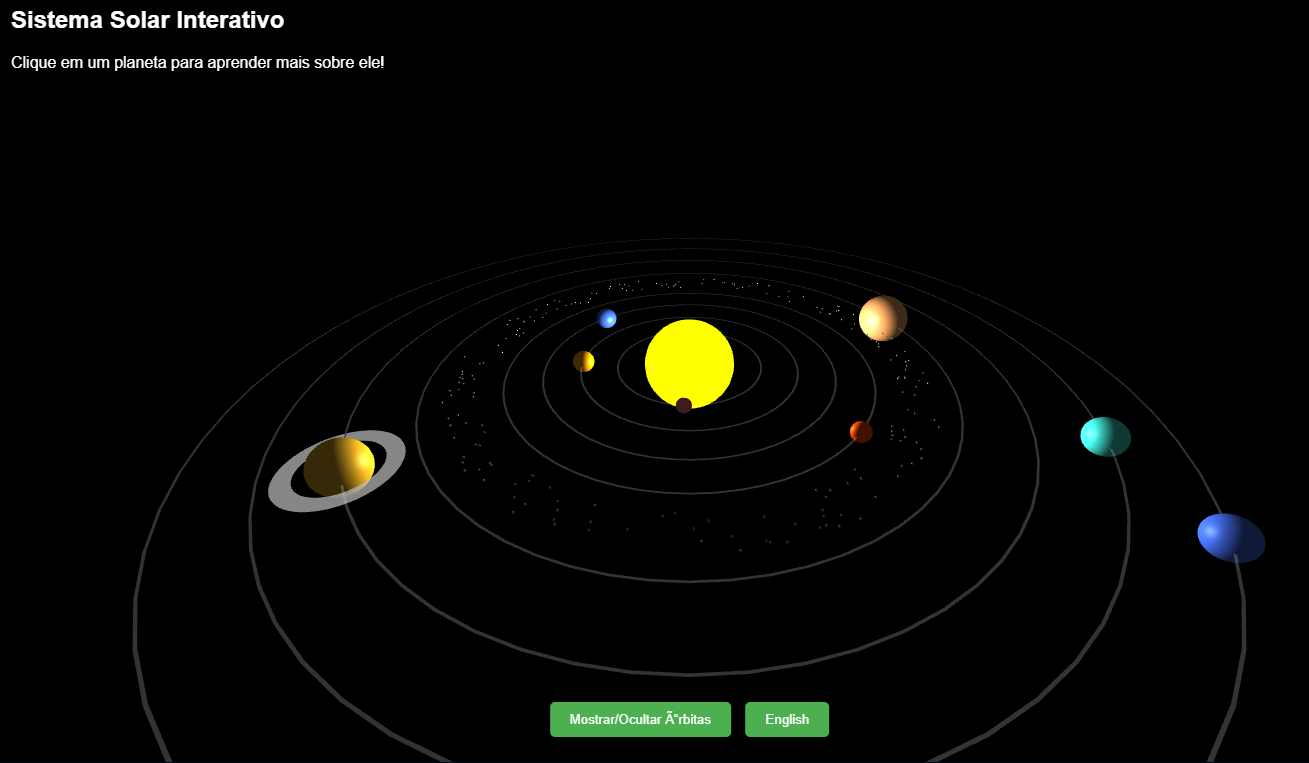Click the small golden Venus planet
The width and height of the screenshot is (1309, 763).
(584, 361)
